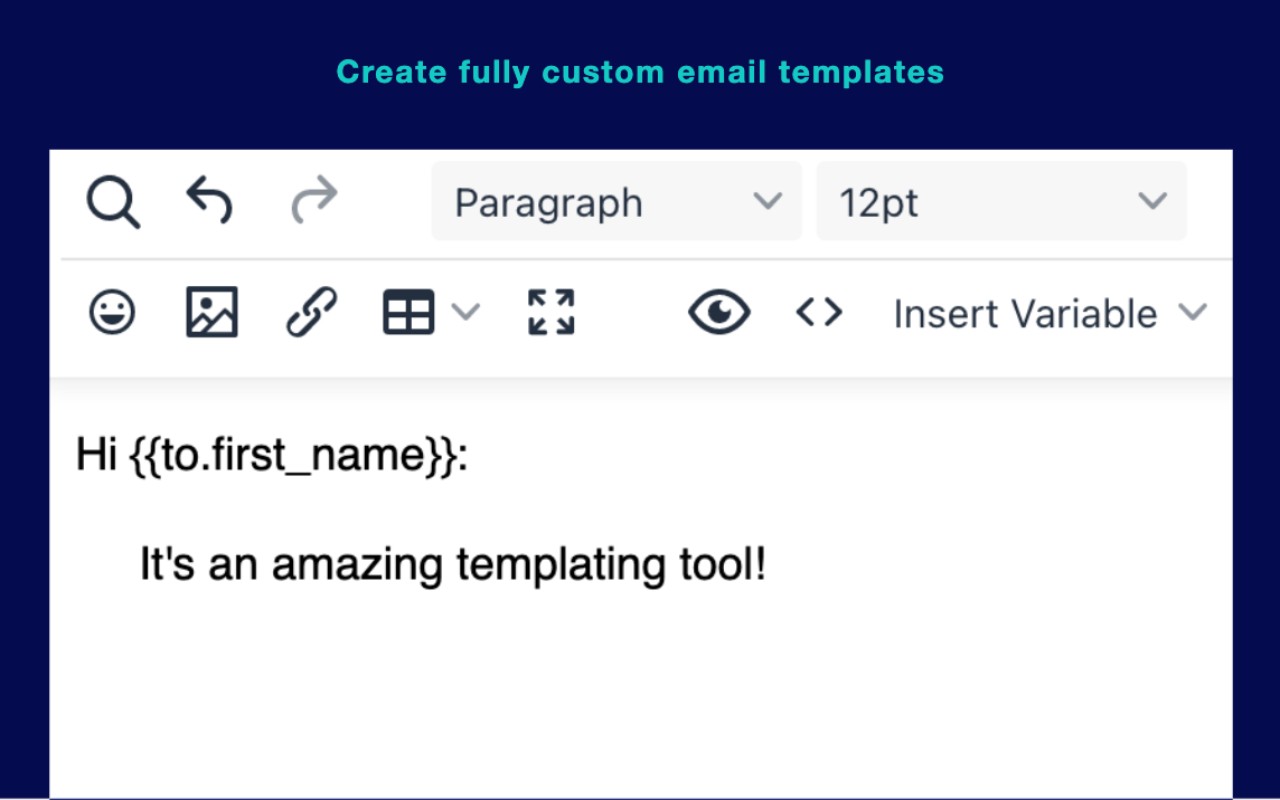Insert a table into the template
The height and width of the screenshot is (800, 1280).
tap(406, 312)
